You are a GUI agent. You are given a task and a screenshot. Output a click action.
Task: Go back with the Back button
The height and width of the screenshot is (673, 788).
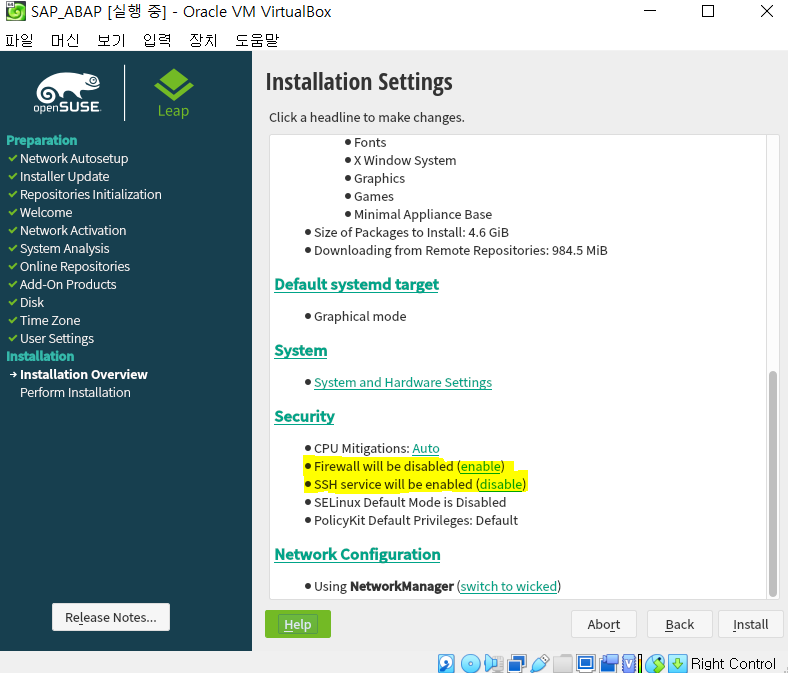(679, 624)
